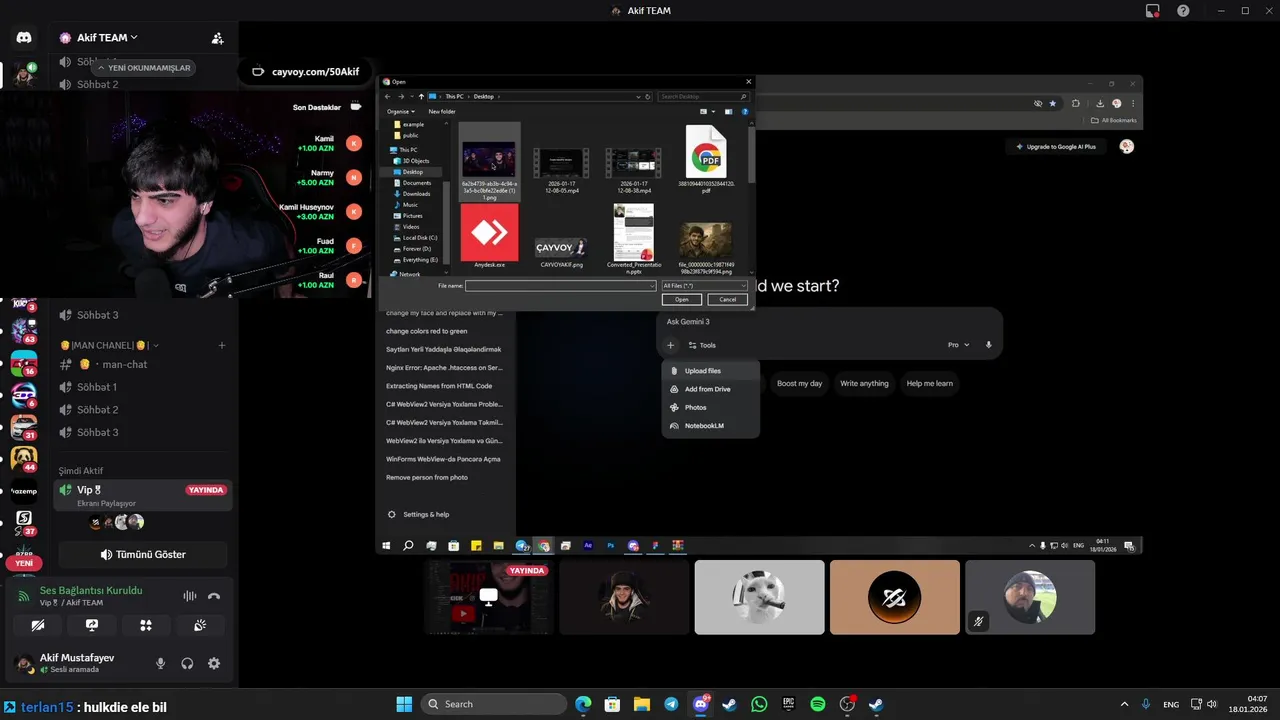The width and height of the screenshot is (1280, 720).
Task: Click Upgrade to Google AI Plus
Action: tap(1056, 147)
